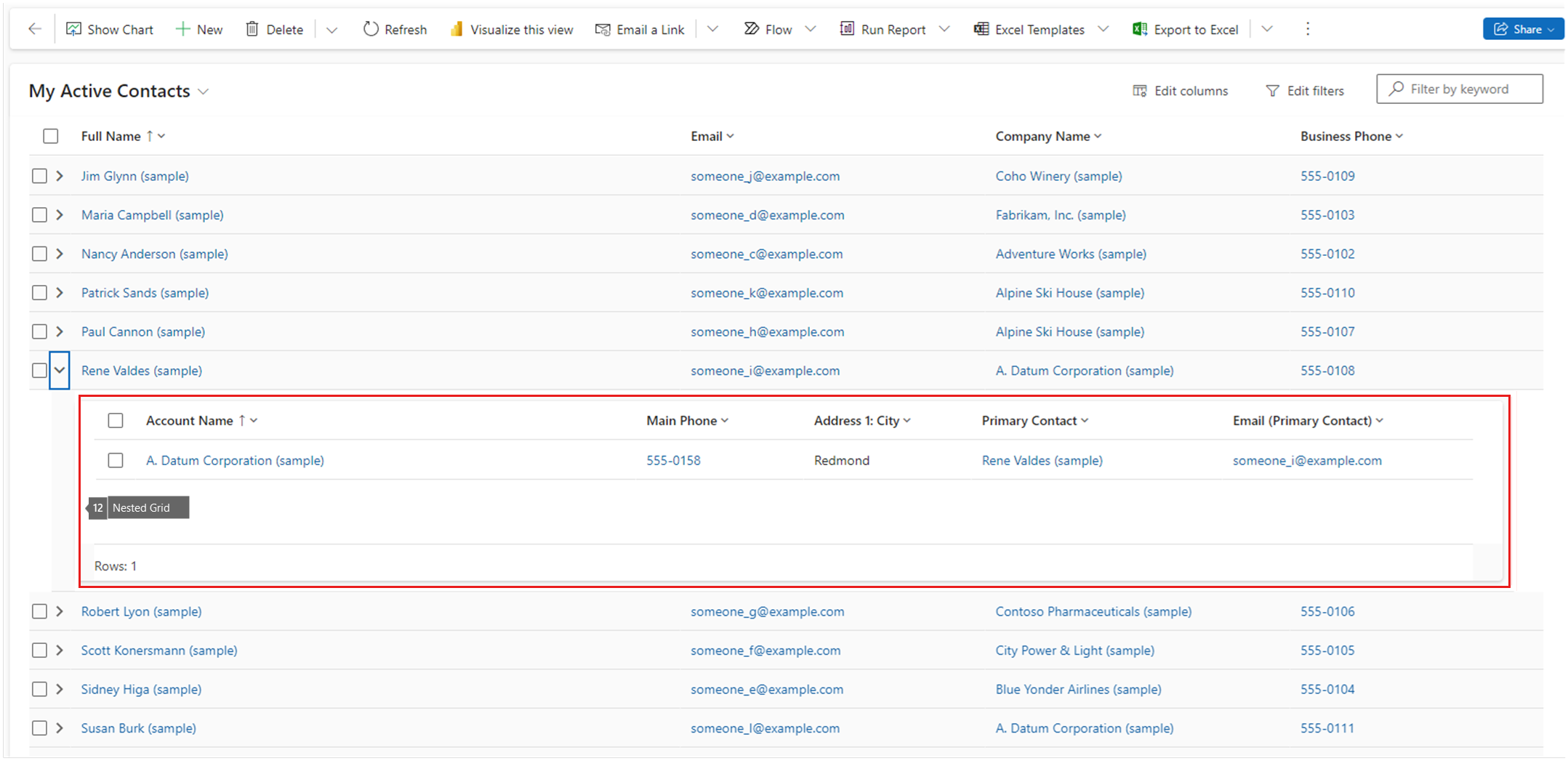
Task: Open the My Active Contacts view dropdown
Action: (204, 92)
